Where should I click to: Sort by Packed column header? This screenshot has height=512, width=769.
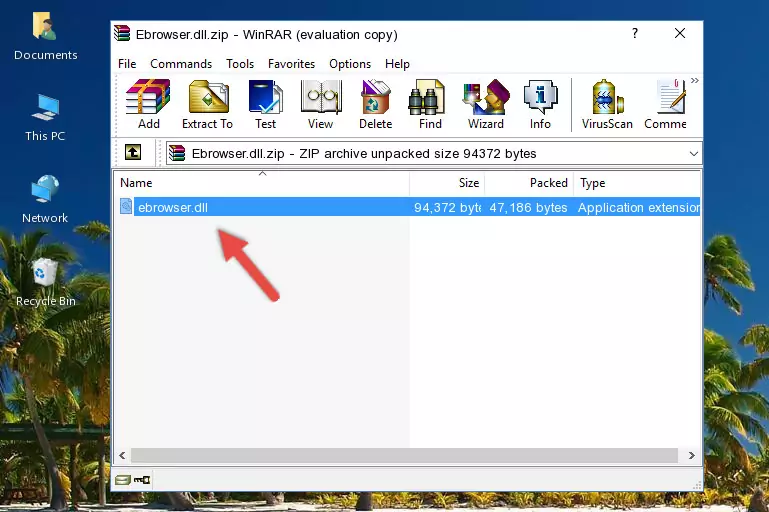[529, 183]
